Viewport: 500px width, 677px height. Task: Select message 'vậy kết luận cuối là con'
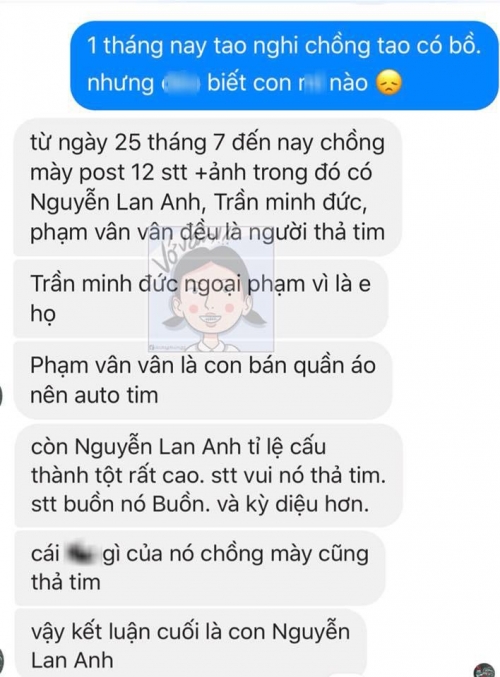tap(190, 643)
